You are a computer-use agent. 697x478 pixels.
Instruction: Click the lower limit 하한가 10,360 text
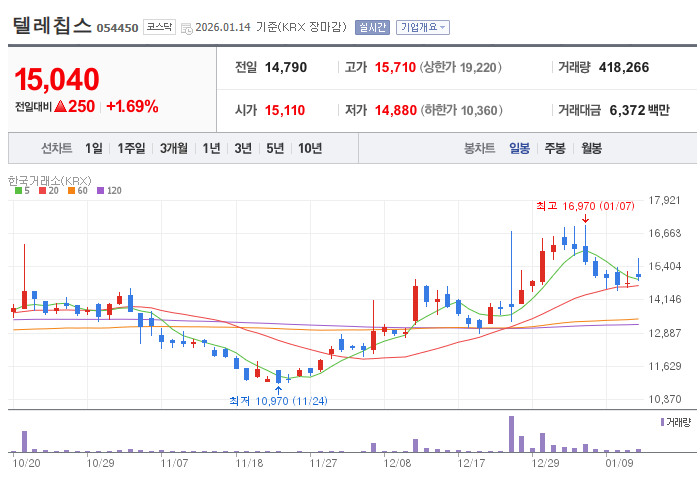[462, 110]
